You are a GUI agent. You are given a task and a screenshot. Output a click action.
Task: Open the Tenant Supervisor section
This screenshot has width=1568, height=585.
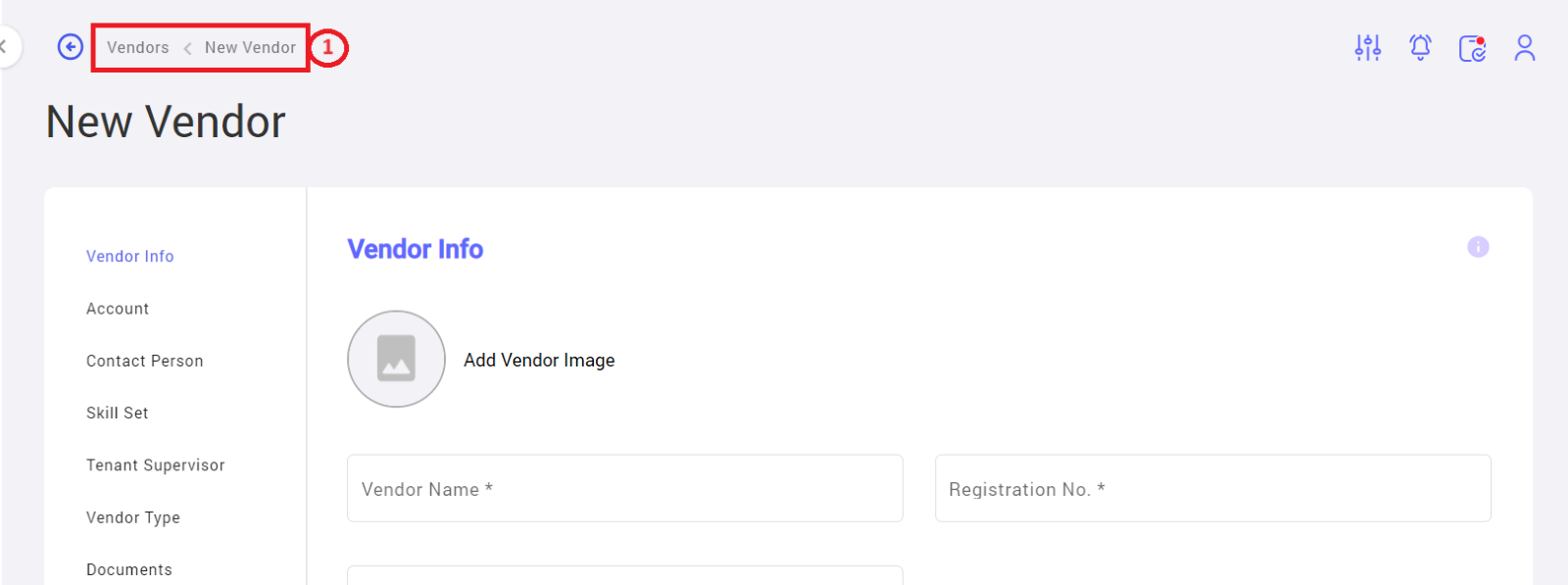[156, 465]
